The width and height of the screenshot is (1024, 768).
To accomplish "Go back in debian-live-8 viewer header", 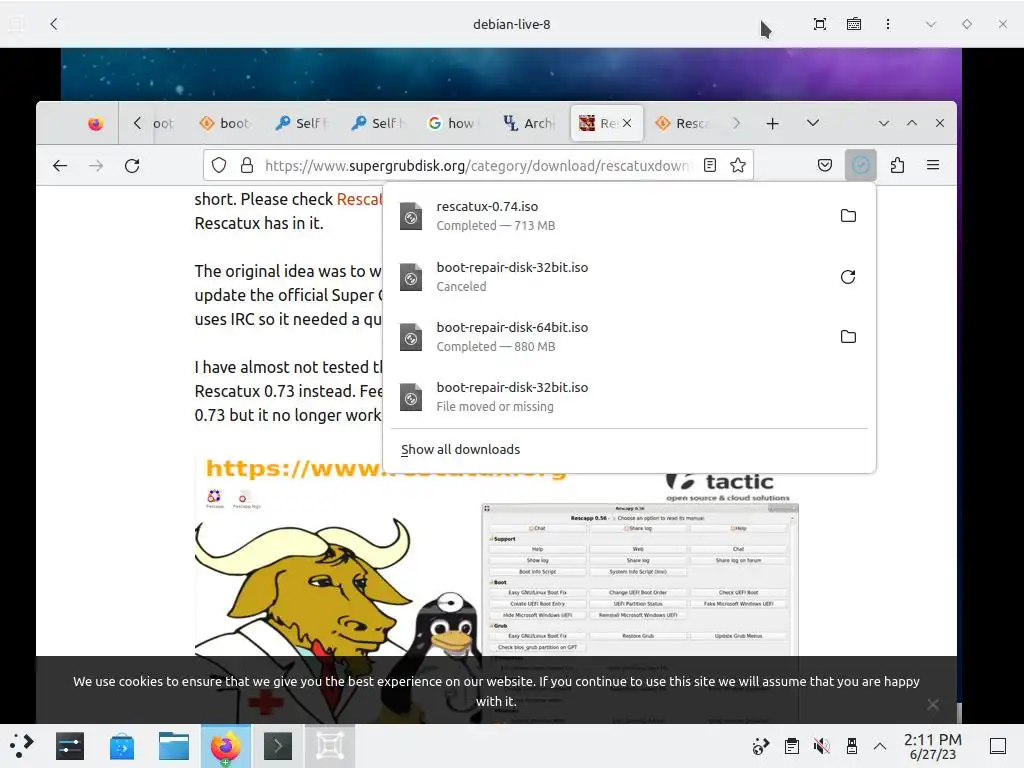I will pos(54,24).
